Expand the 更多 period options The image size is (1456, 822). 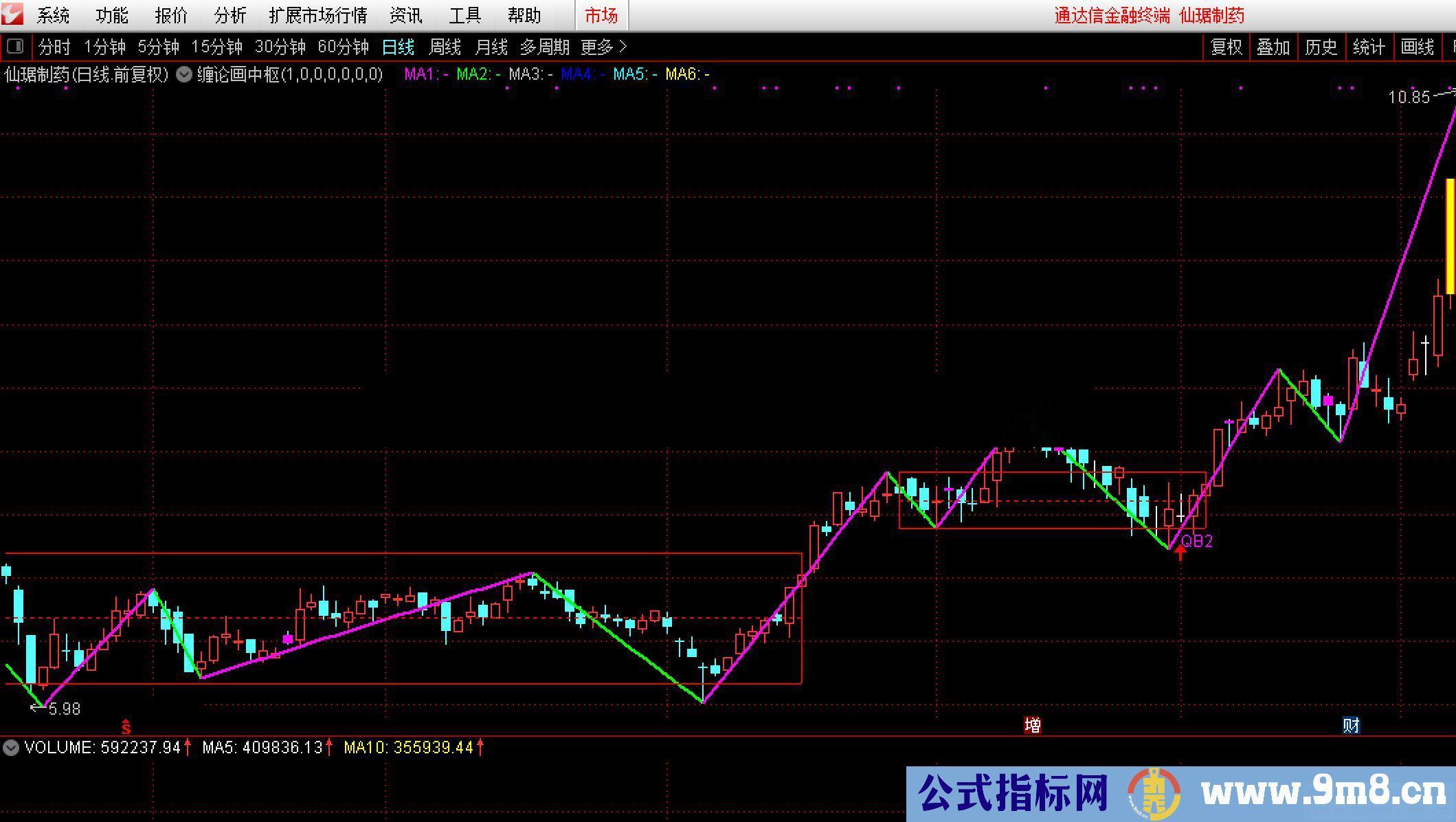598,47
